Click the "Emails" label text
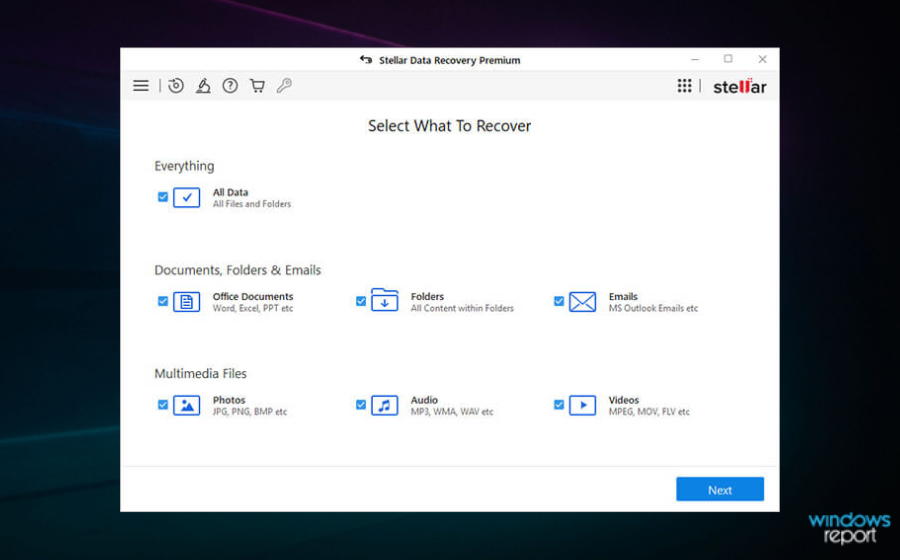 [623, 297]
